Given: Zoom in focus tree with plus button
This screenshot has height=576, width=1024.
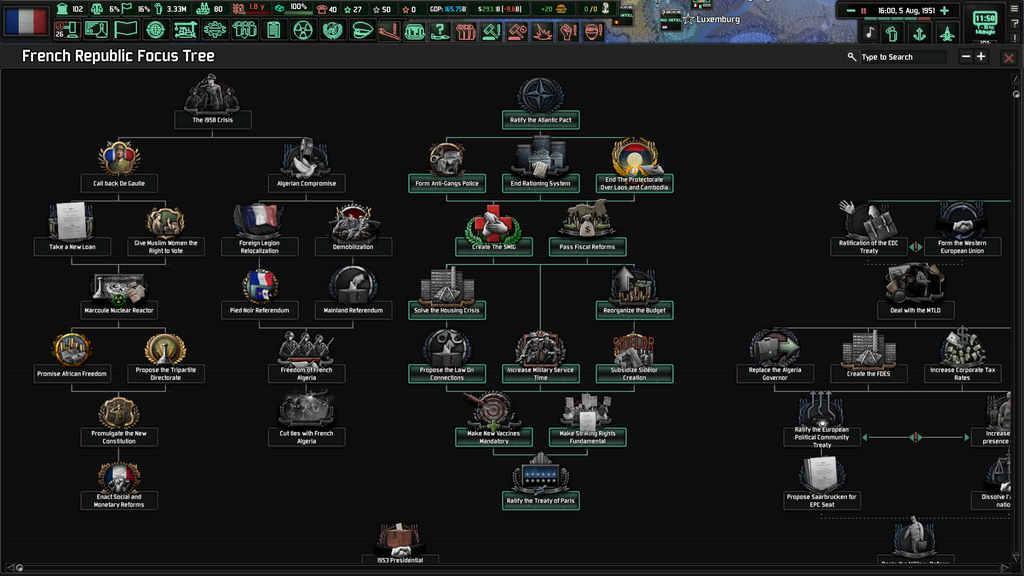Looking at the screenshot, I should [981, 57].
